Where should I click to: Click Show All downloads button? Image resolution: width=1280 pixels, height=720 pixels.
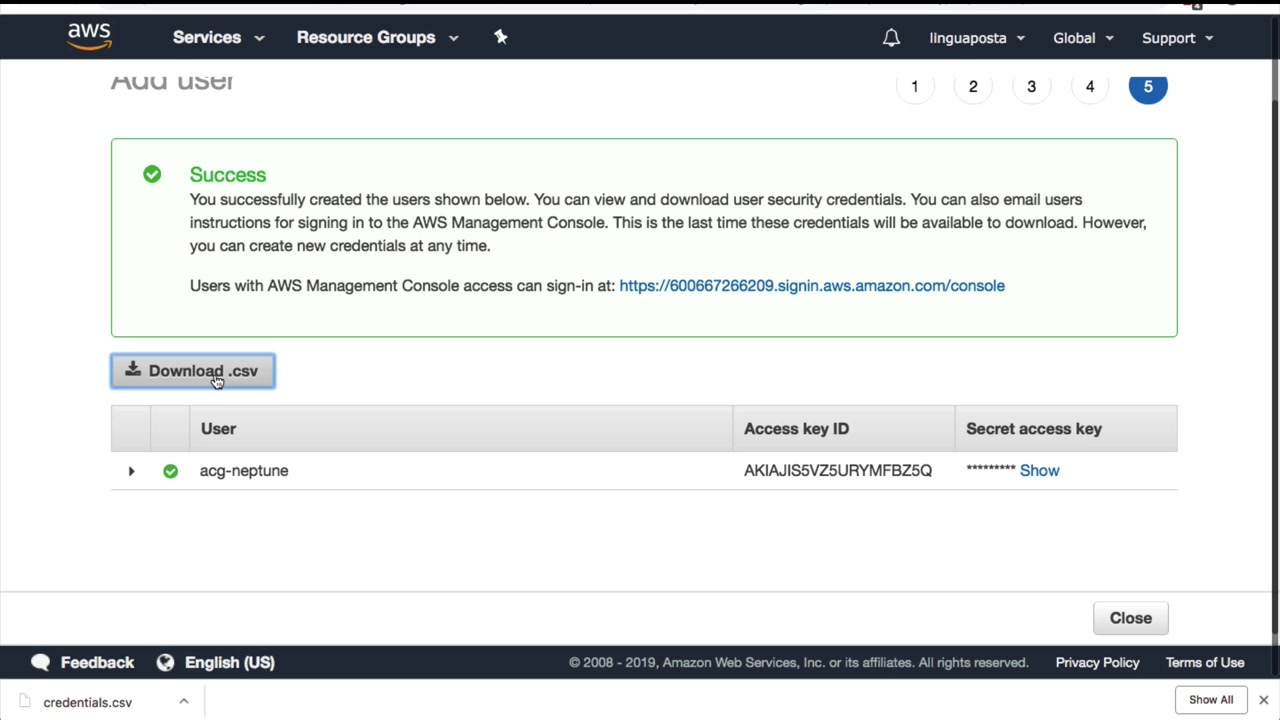click(x=1211, y=700)
